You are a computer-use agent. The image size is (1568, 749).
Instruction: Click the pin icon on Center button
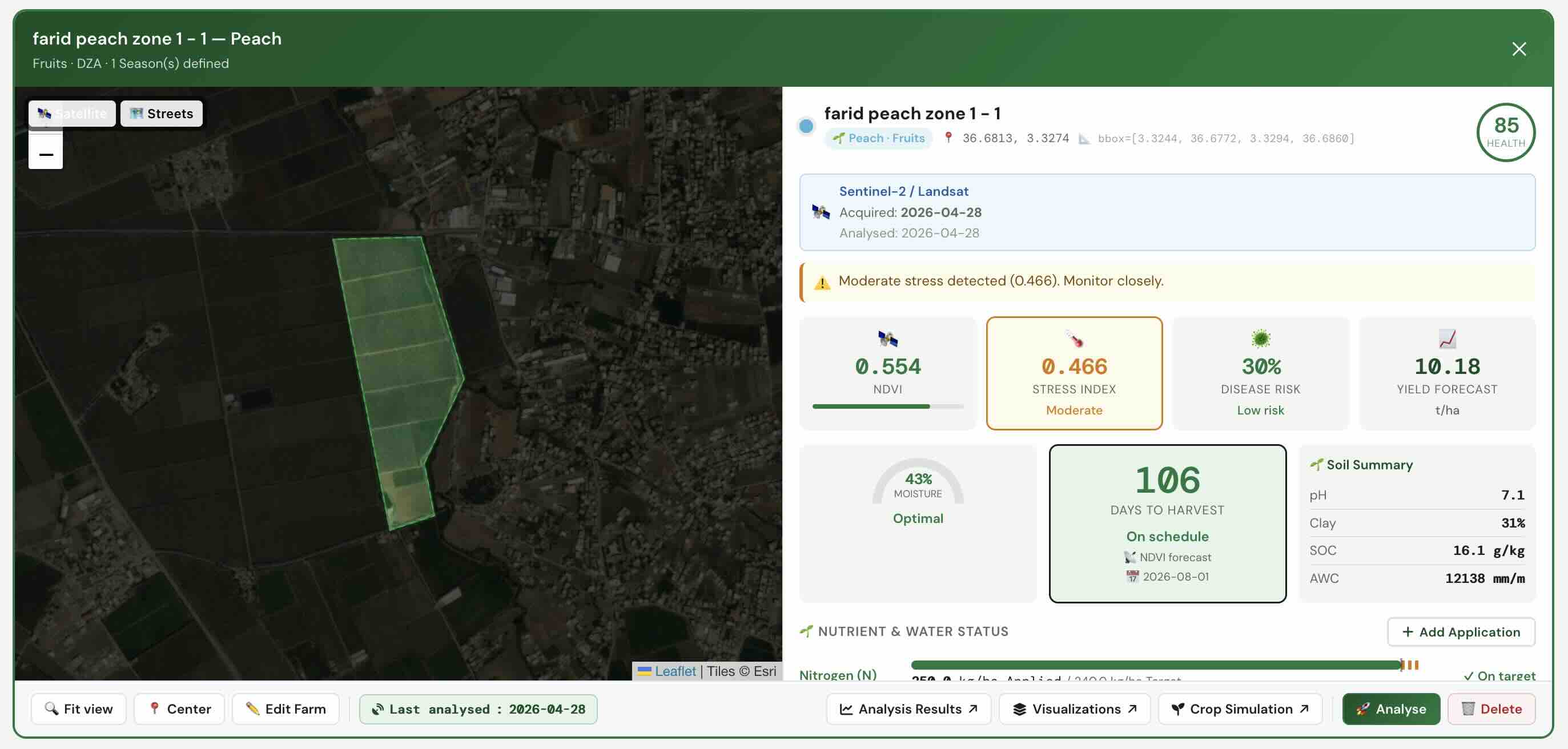tap(155, 708)
